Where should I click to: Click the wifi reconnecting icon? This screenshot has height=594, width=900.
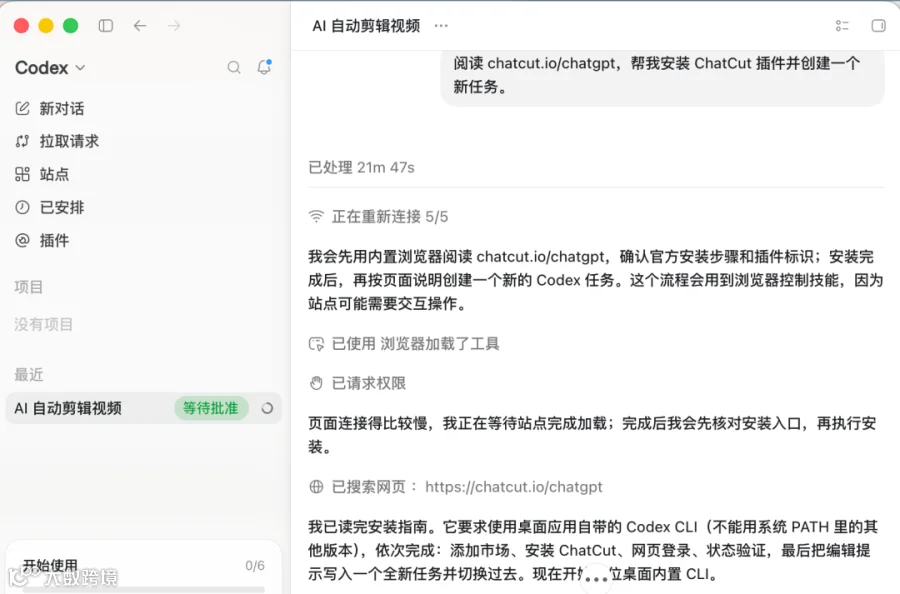(x=316, y=217)
